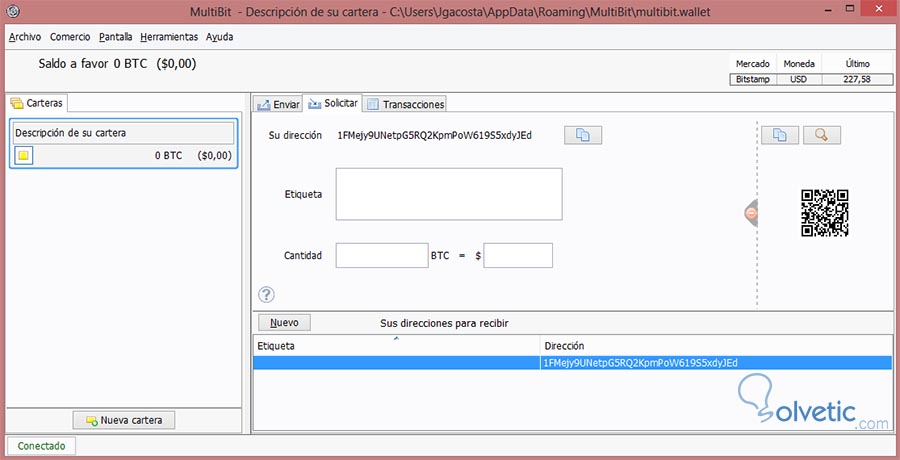Copy the QR code using copy icon above it

[x=779, y=135]
